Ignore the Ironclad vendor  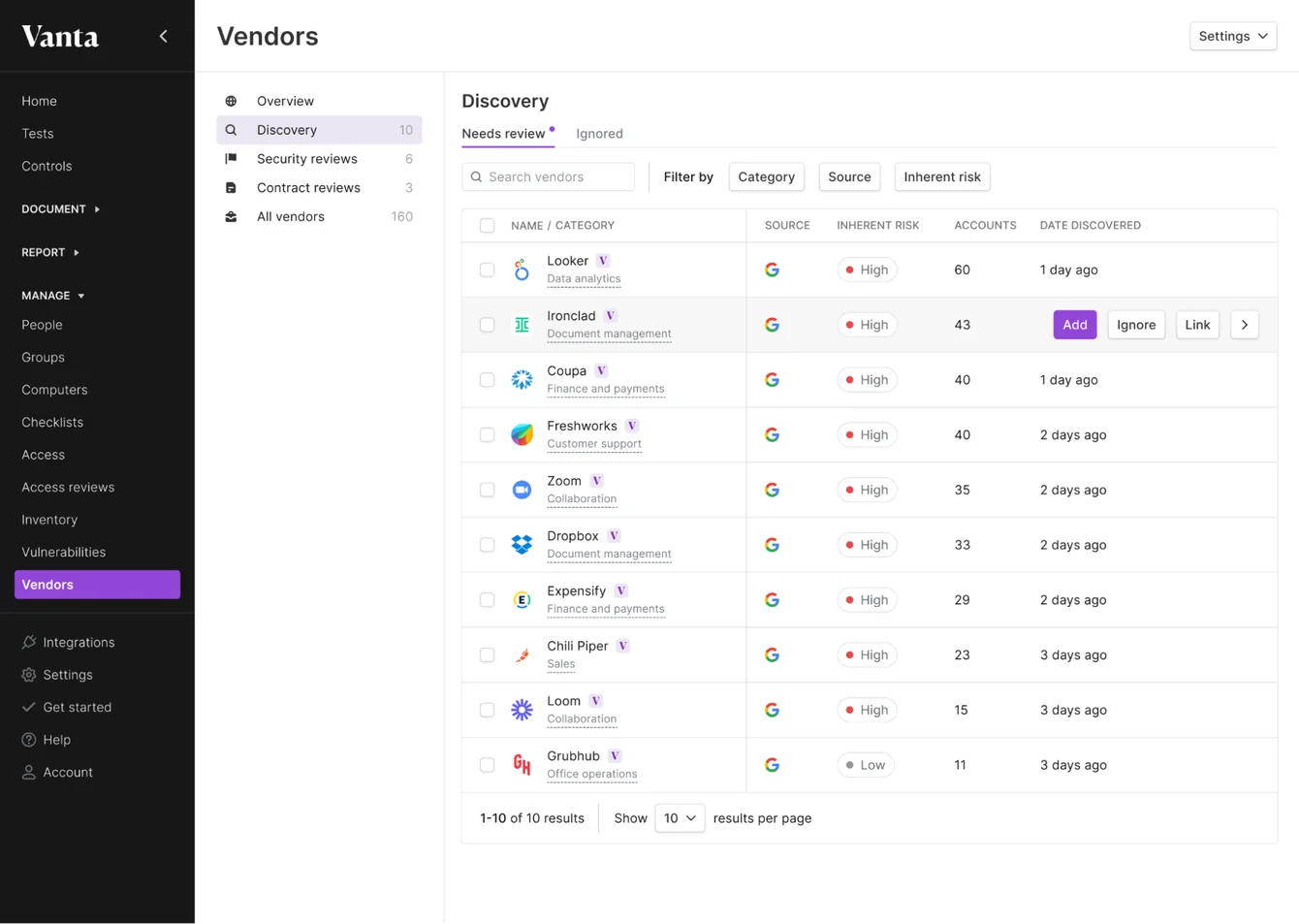(1136, 325)
